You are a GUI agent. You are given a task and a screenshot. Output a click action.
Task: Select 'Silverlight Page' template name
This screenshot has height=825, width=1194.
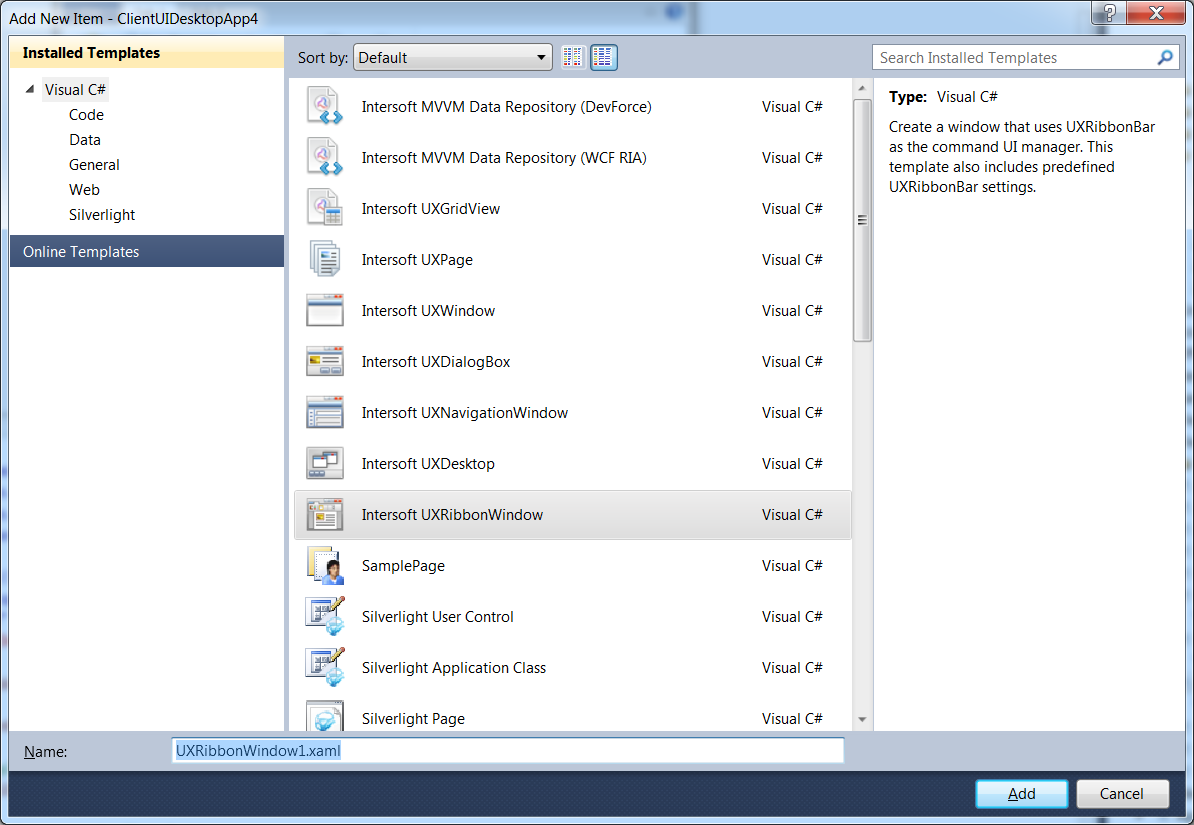pos(413,719)
